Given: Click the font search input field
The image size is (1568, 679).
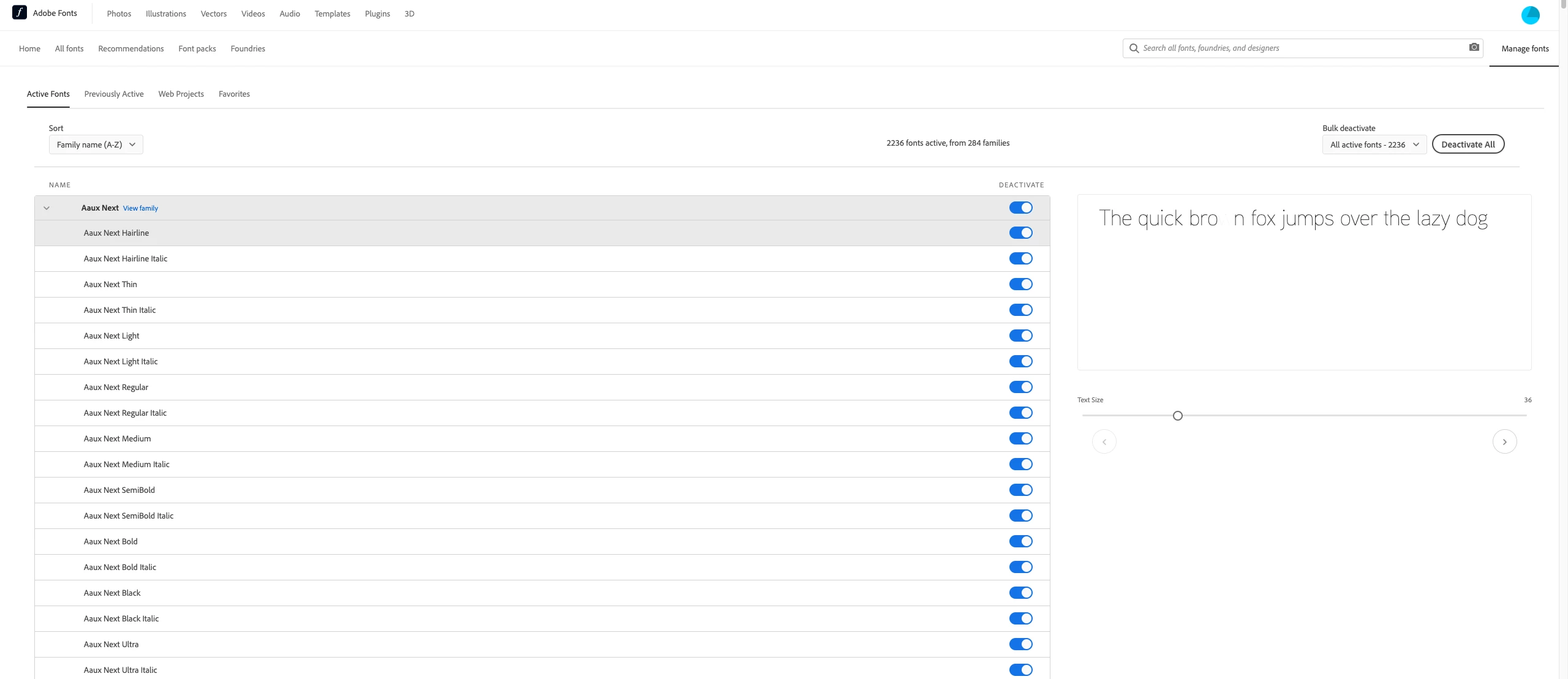Looking at the screenshot, I should [1298, 48].
